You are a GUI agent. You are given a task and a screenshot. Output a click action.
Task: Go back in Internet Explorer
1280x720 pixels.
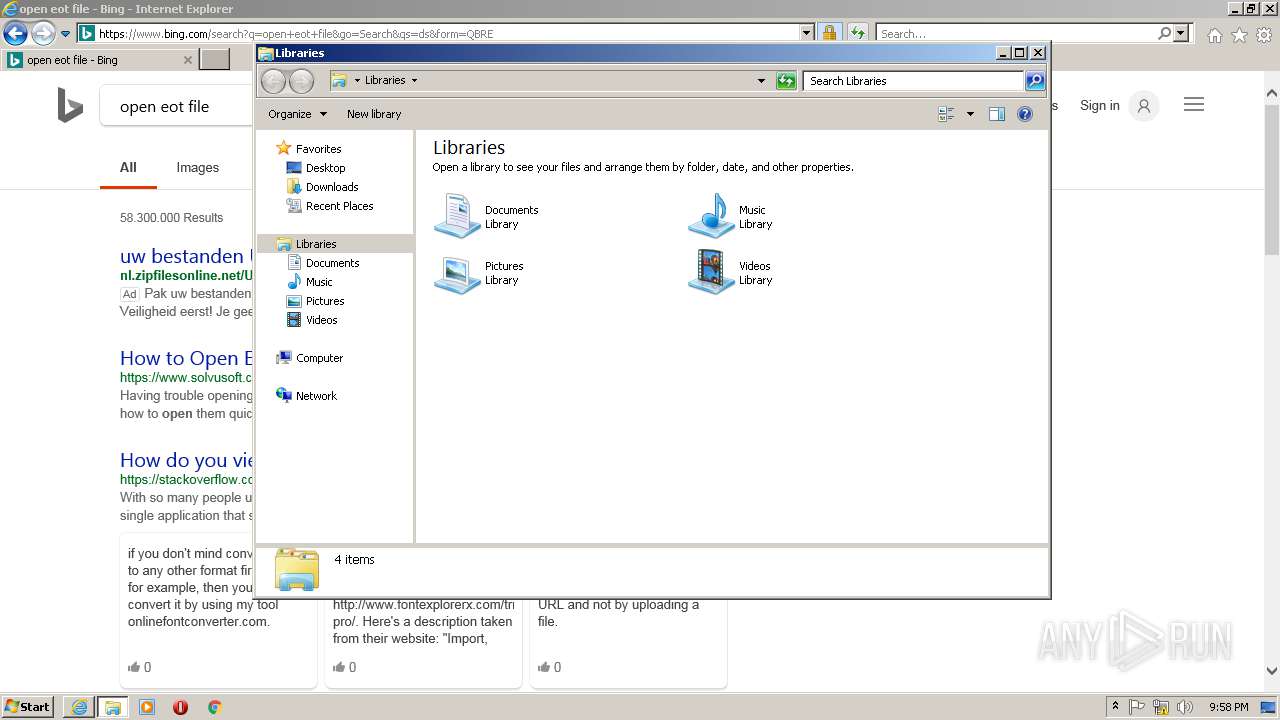[15, 33]
